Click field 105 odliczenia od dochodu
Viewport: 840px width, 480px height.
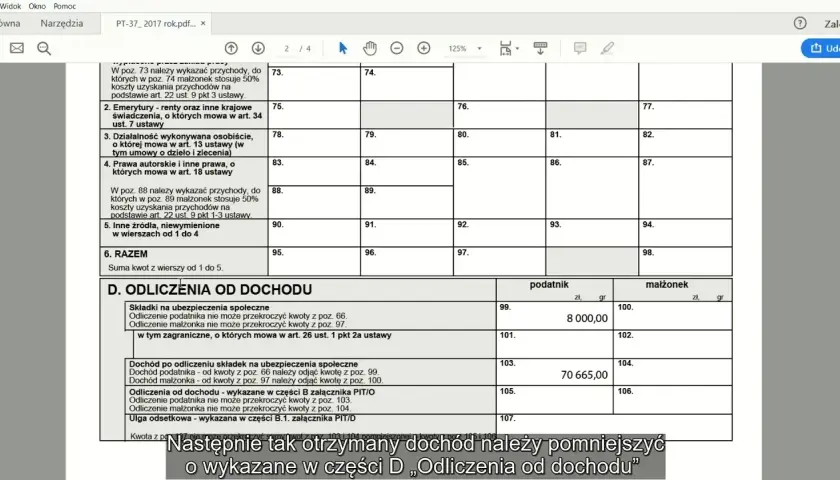tap(554, 400)
